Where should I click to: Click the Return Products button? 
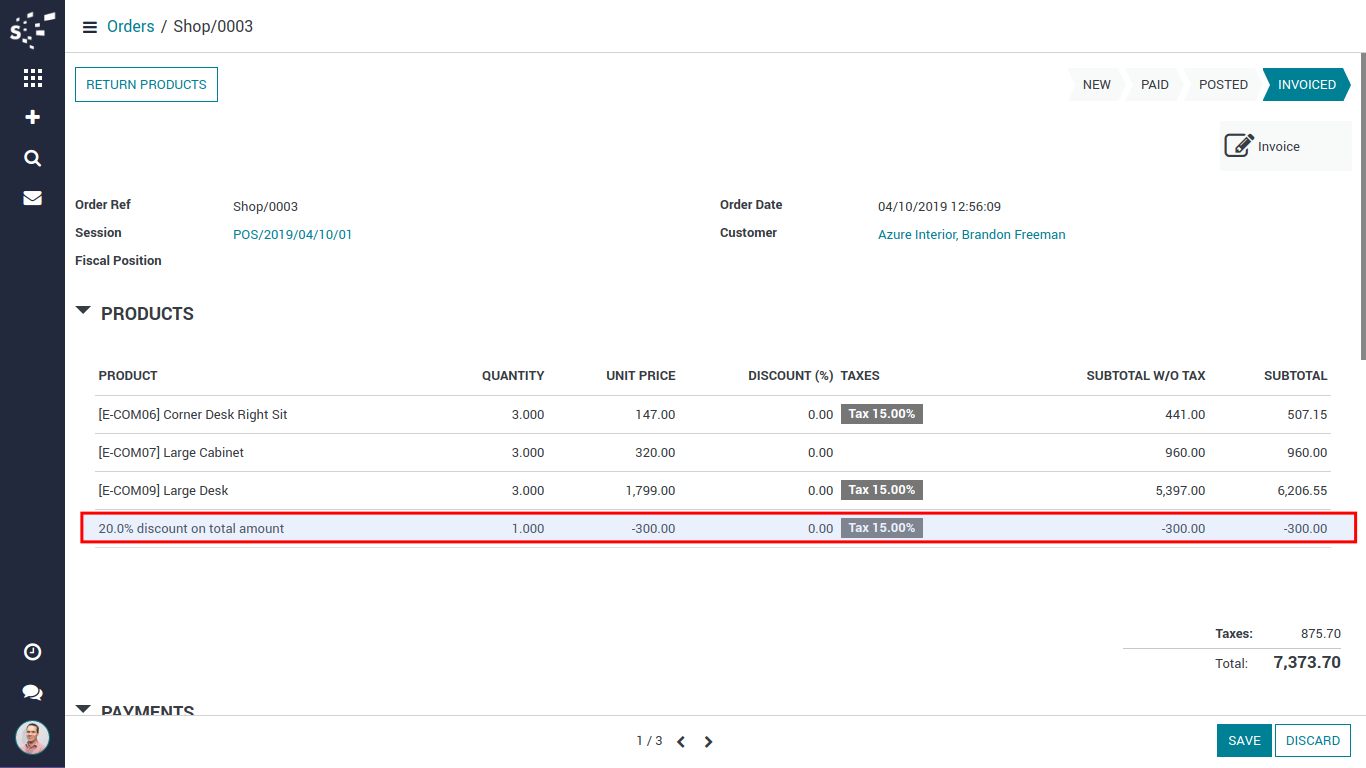[x=146, y=85]
